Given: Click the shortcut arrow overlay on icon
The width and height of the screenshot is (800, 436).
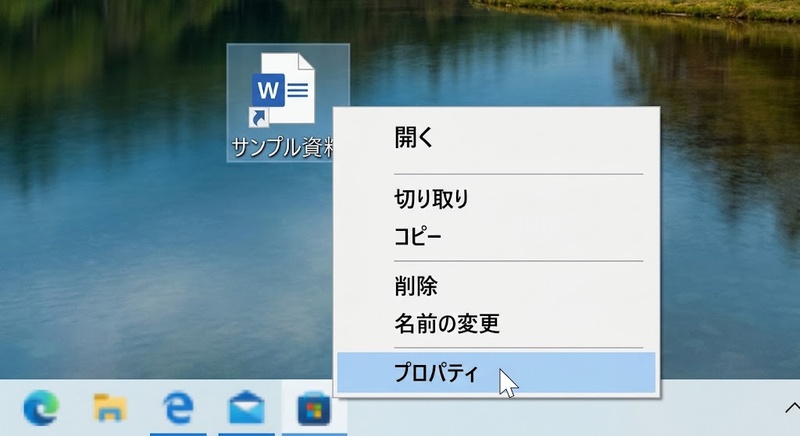Looking at the screenshot, I should click(259, 117).
